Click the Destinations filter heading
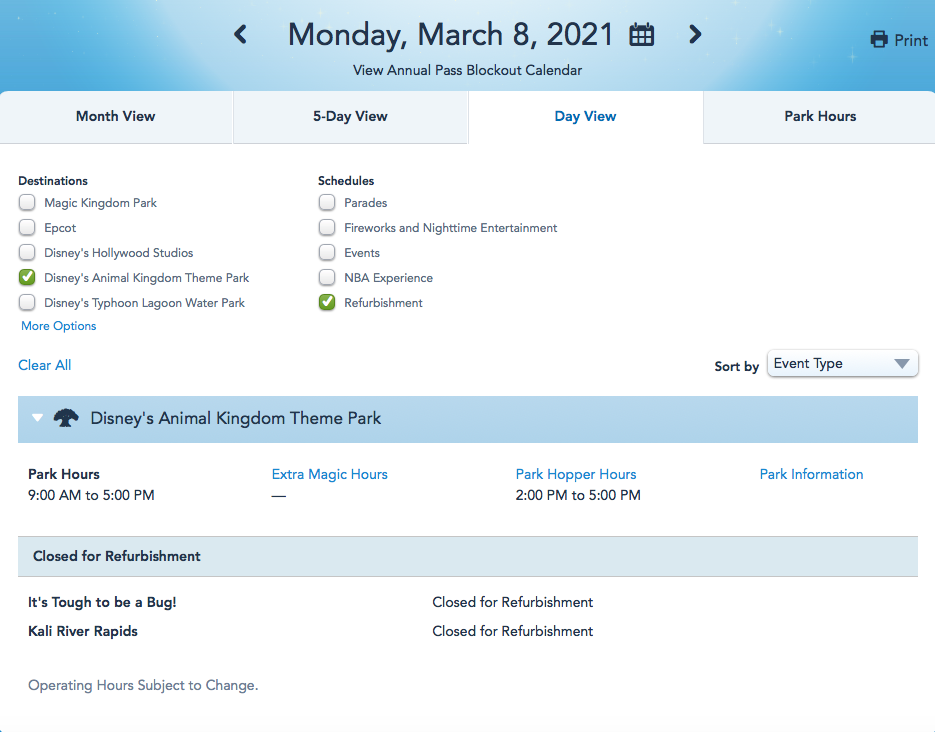The height and width of the screenshot is (732, 935). [53, 181]
